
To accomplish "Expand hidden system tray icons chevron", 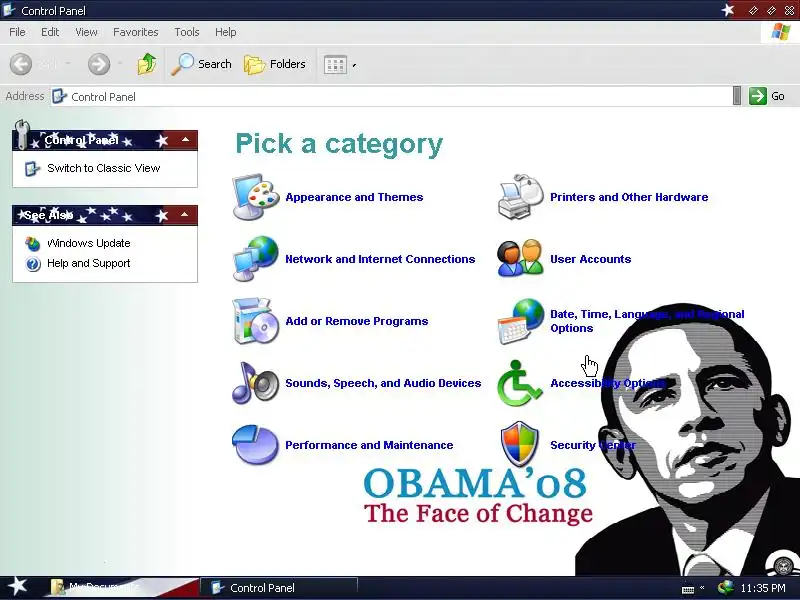I will 702,588.
